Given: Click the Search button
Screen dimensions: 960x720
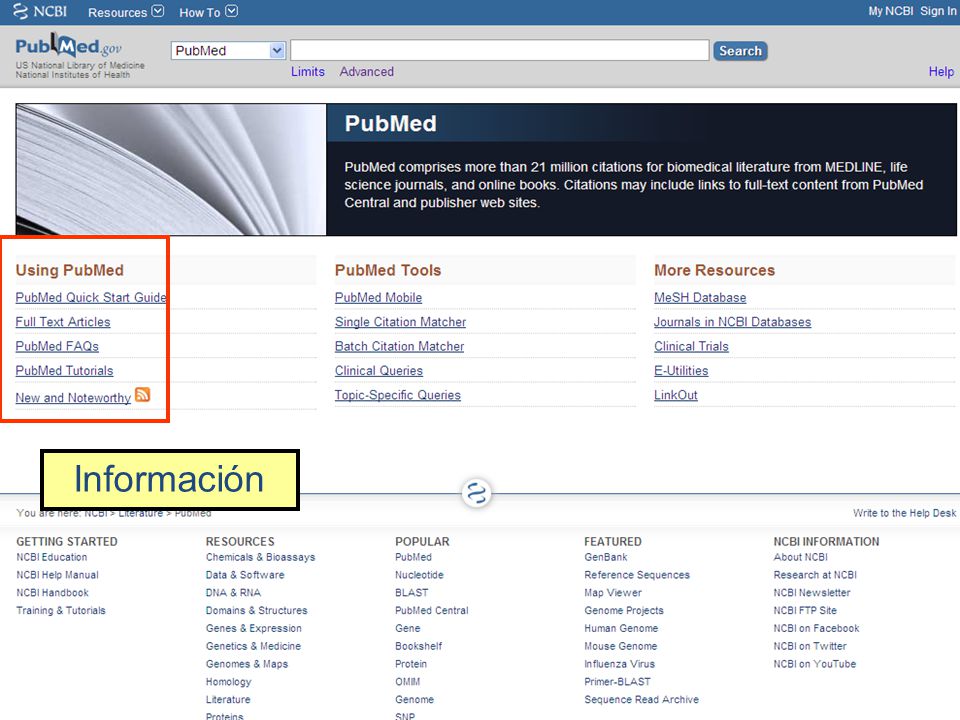Looking at the screenshot, I should pos(740,51).
